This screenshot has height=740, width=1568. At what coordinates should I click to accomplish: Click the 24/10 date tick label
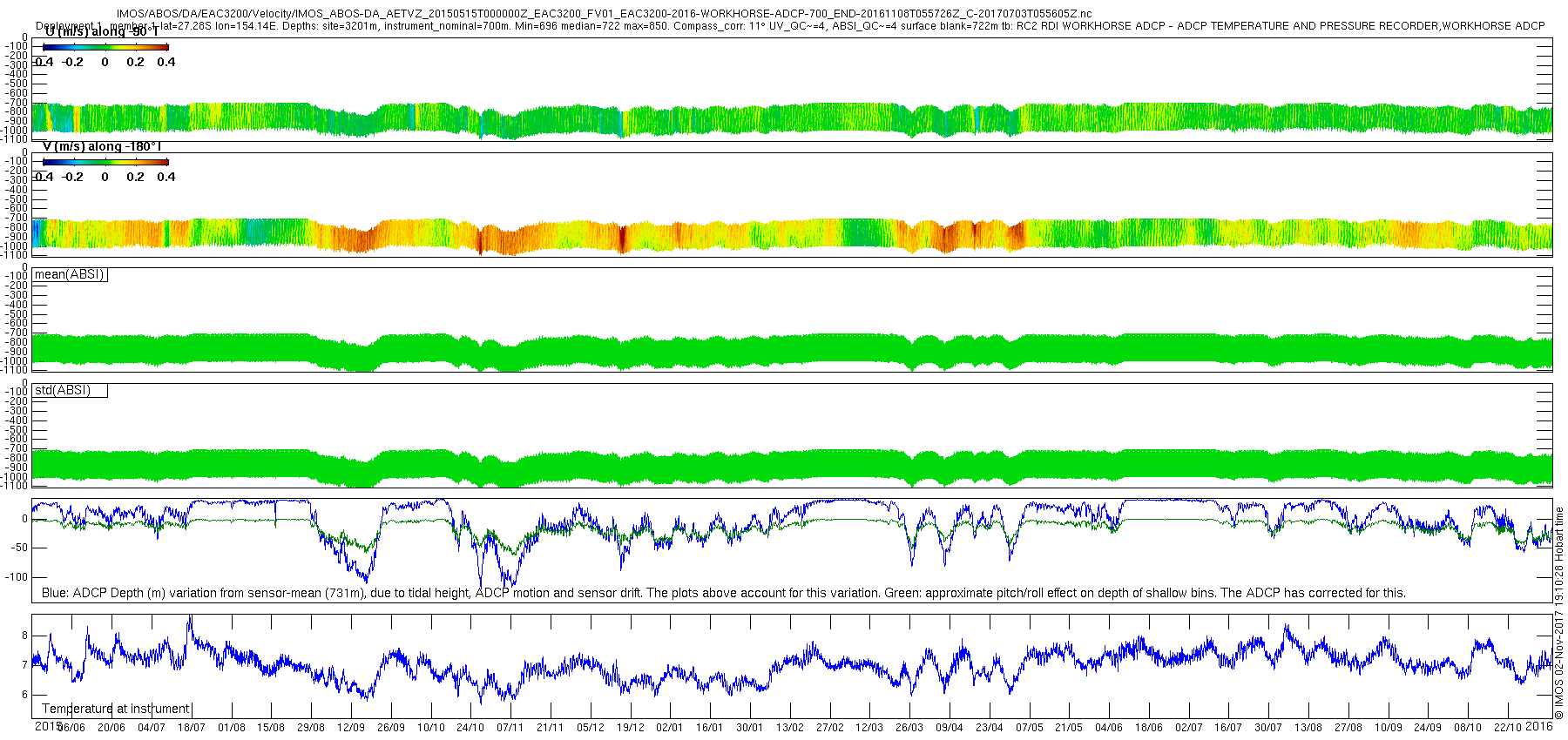coord(470,728)
